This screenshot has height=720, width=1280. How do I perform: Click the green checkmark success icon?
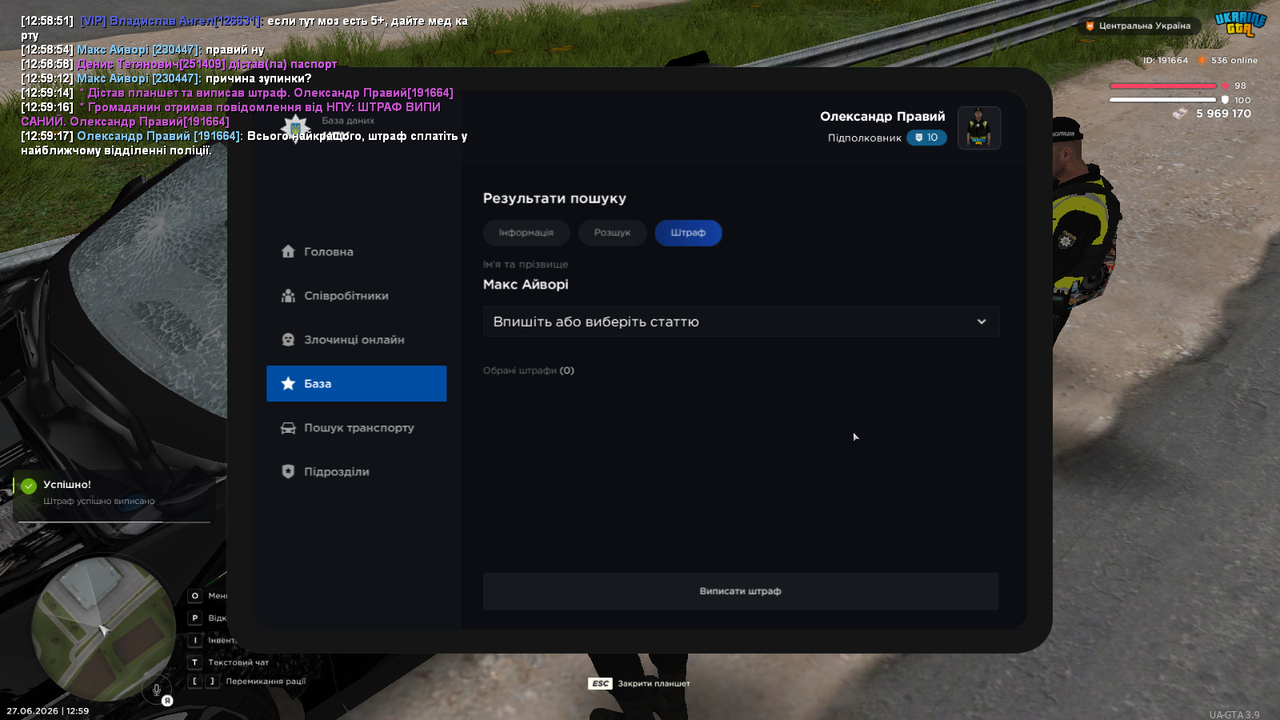pos(29,486)
